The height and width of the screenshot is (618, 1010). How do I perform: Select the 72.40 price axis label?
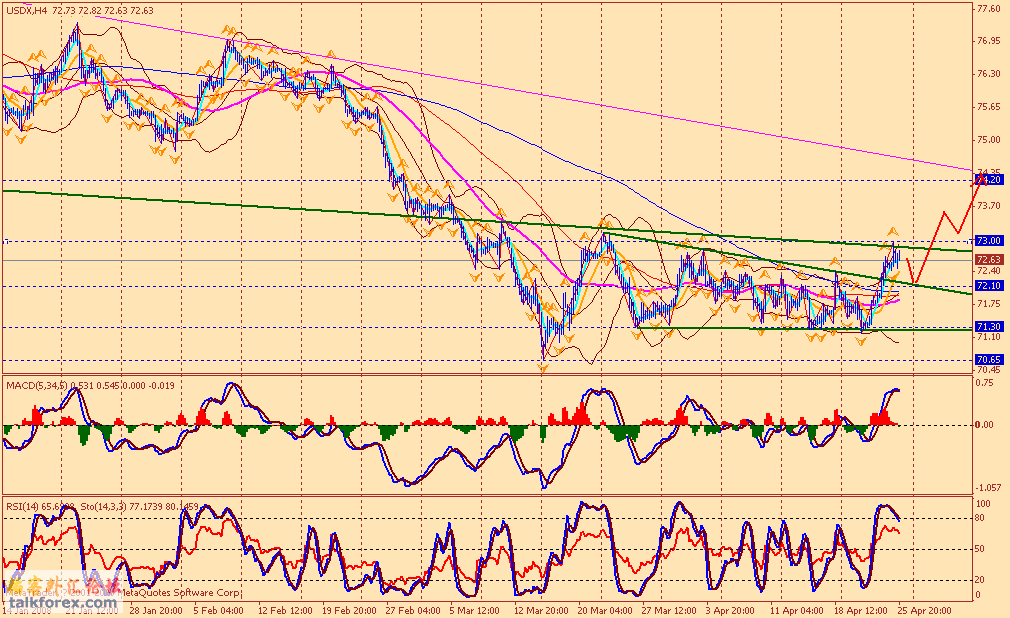(x=989, y=271)
